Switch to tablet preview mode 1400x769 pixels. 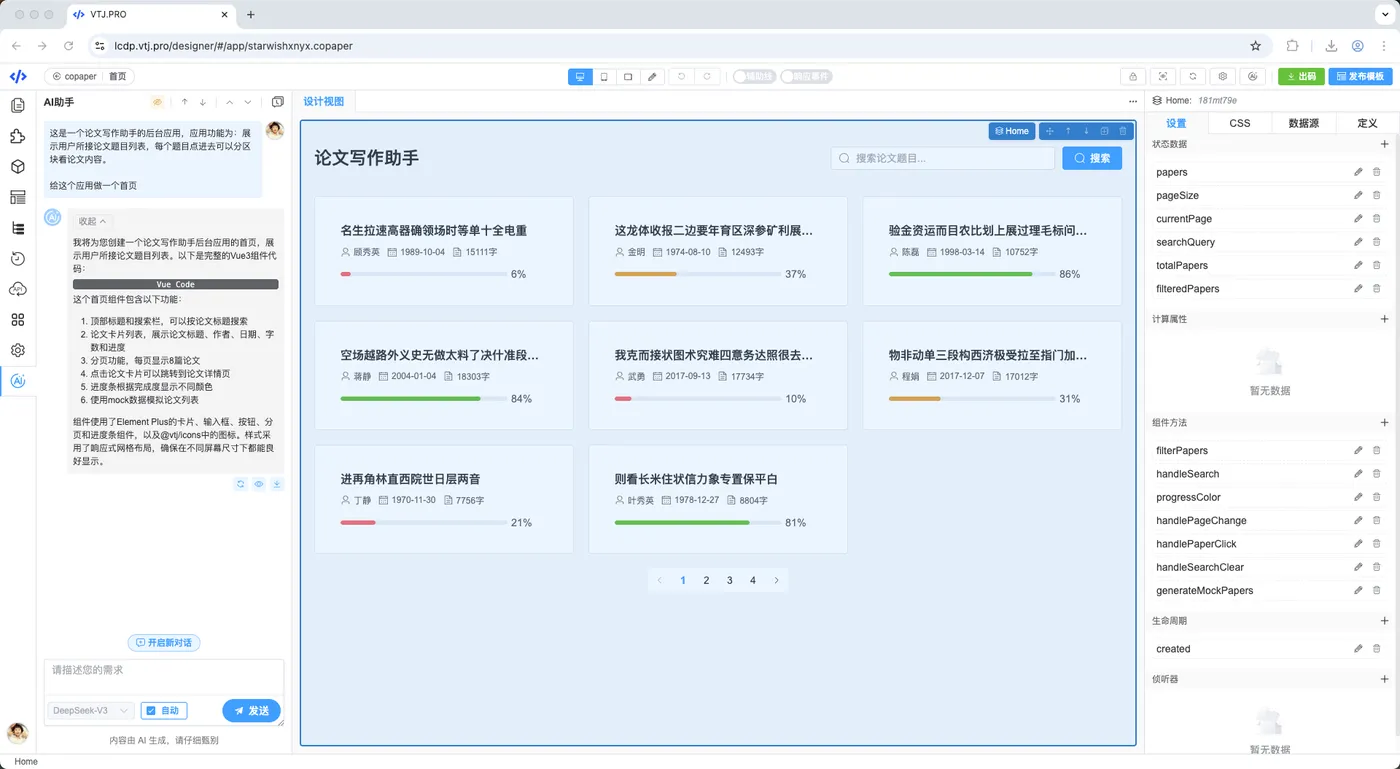click(x=628, y=77)
